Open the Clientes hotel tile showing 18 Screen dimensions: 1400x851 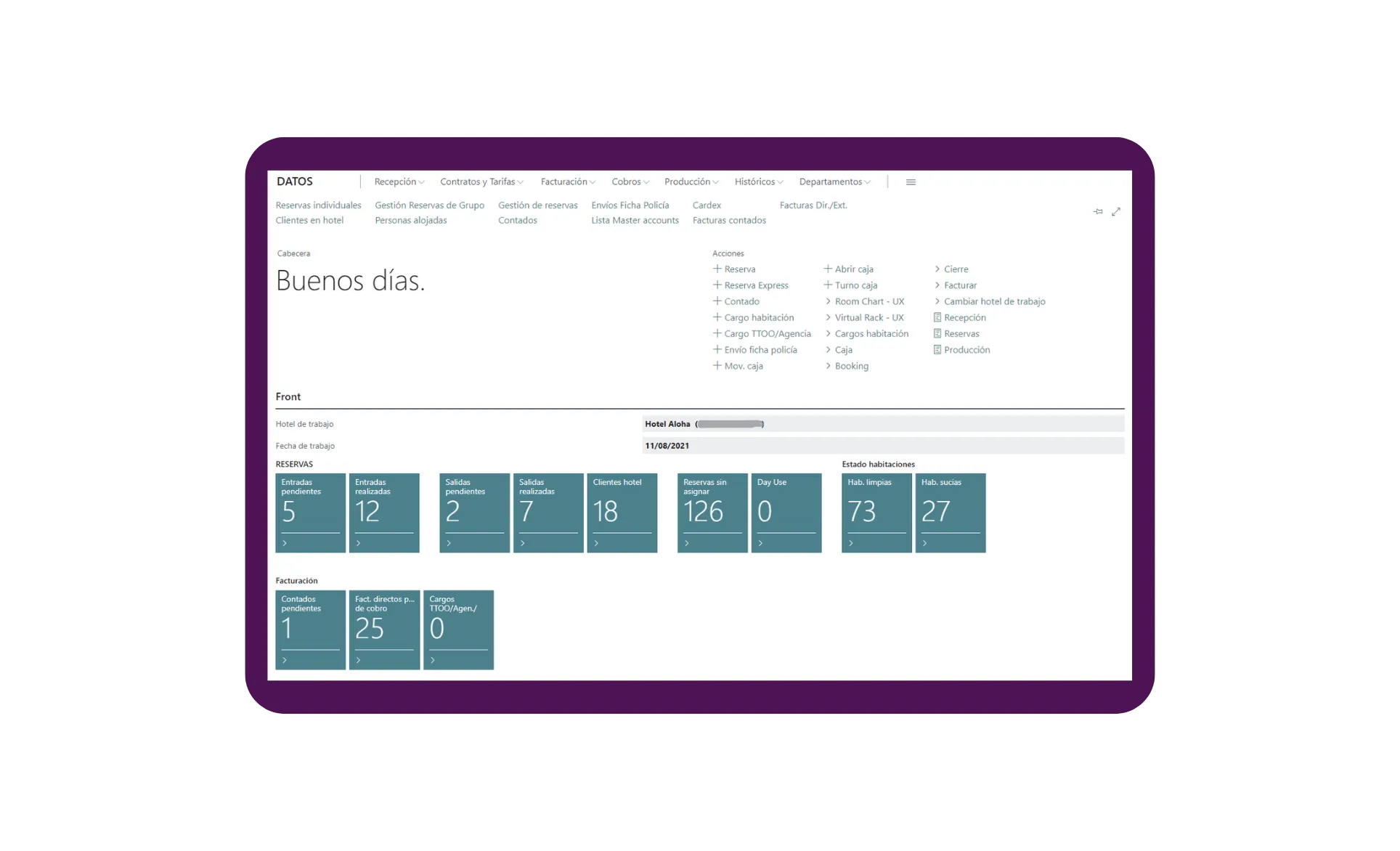point(622,513)
